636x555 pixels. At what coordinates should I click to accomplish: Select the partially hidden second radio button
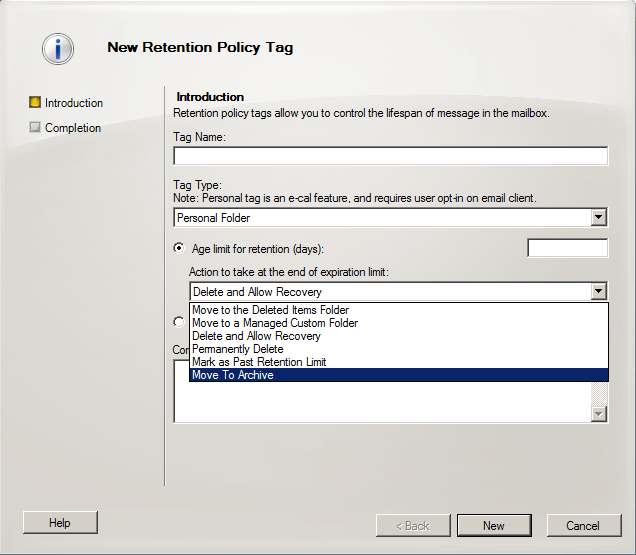tap(179, 322)
